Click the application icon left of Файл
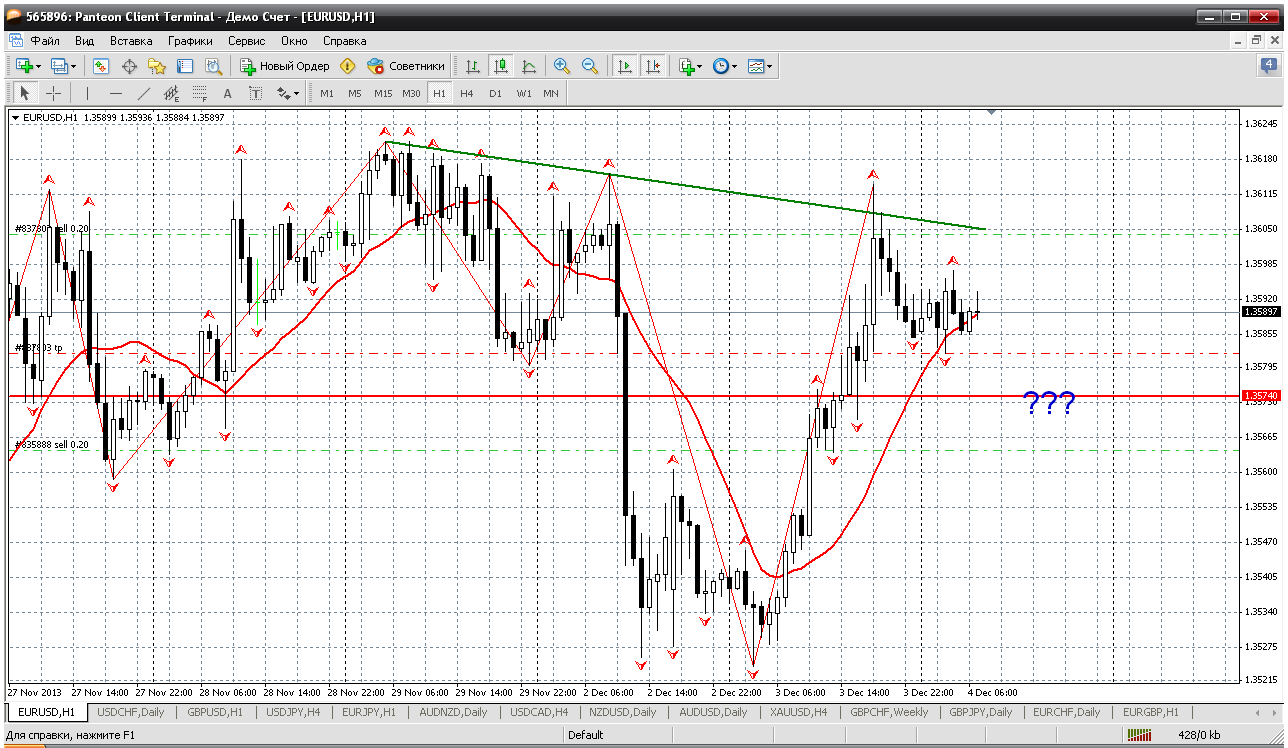This screenshot has width=1288, height=748. point(16,41)
